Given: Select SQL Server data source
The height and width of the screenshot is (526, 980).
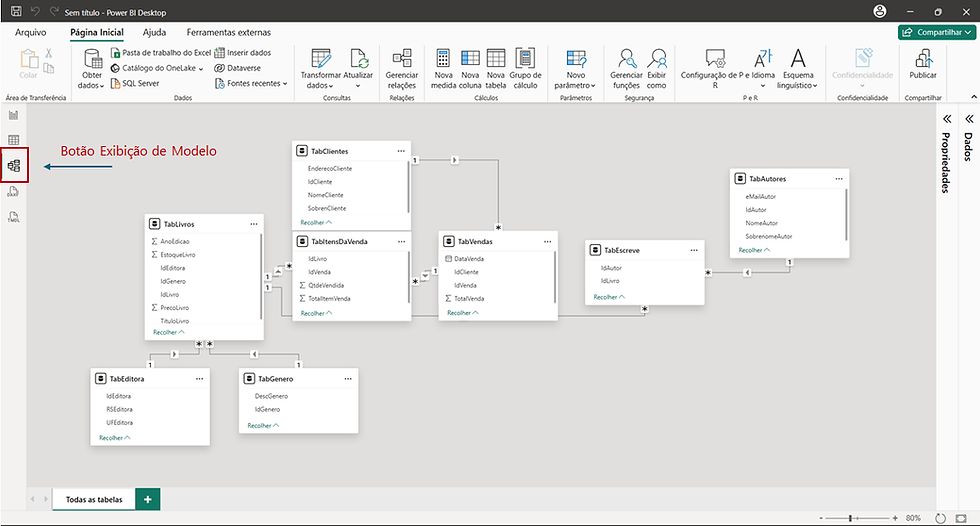Looking at the screenshot, I should (x=135, y=83).
